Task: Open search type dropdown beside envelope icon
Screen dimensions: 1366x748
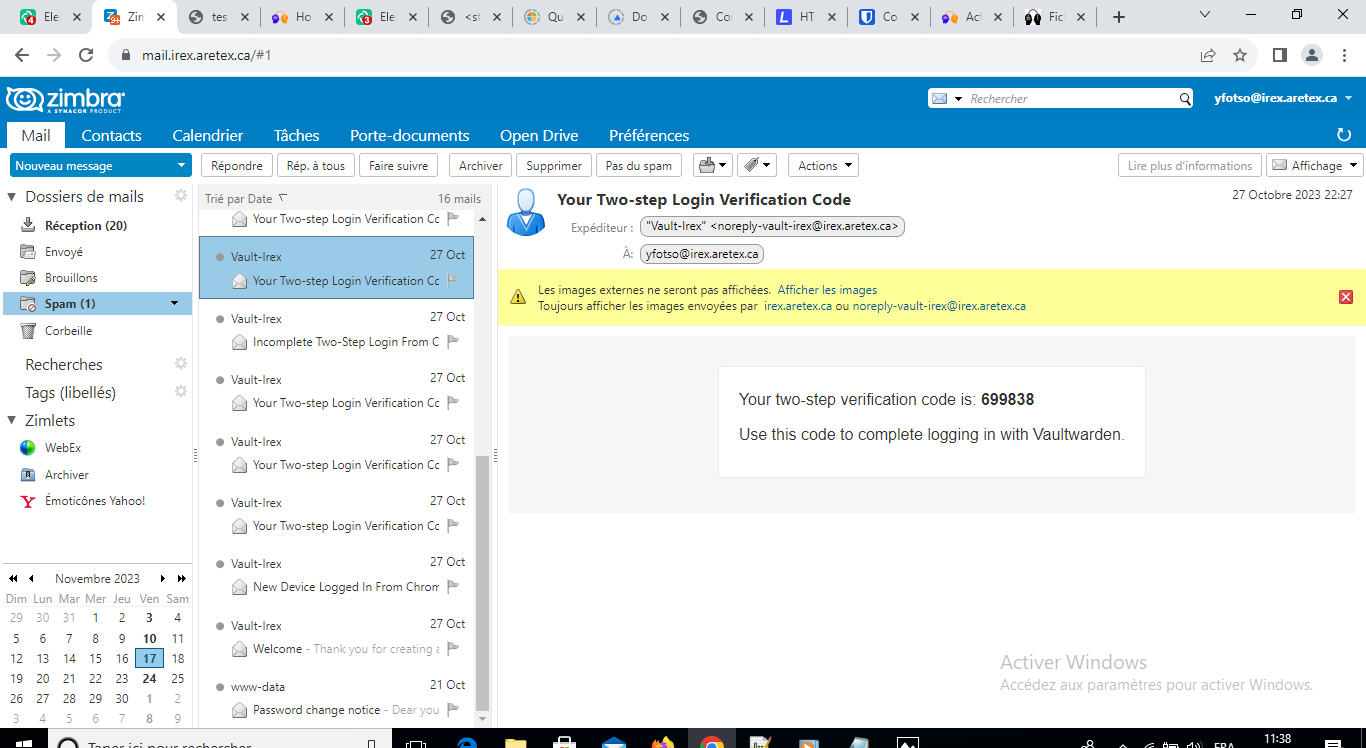Action: pos(958,99)
